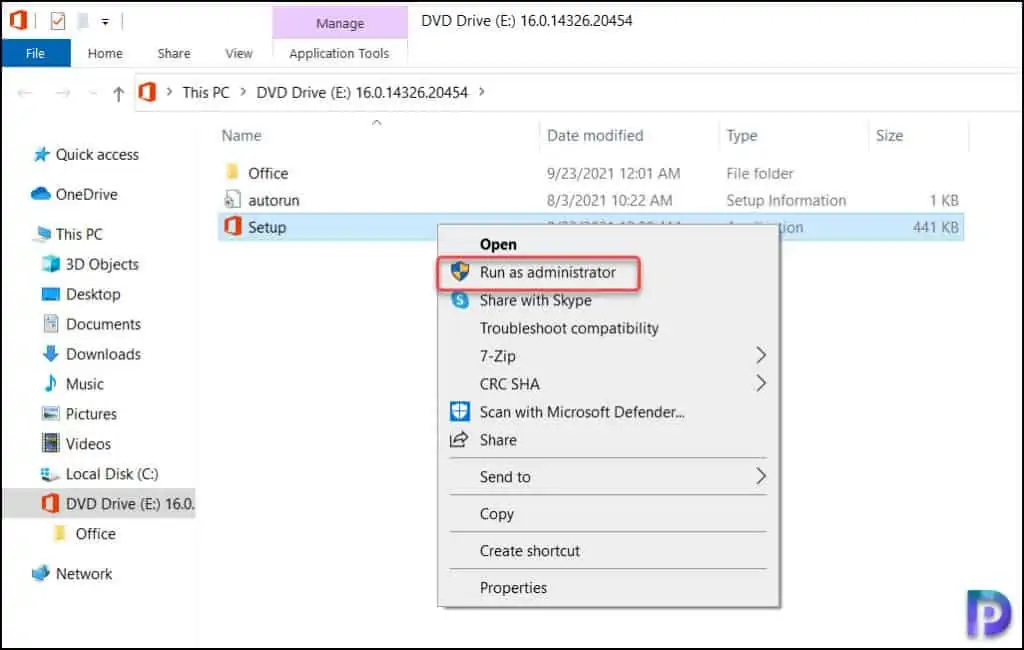The height and width of the screenshot is (650, 1024).
Task: Choose Copy in the context menu
Action: click(497, 514)
